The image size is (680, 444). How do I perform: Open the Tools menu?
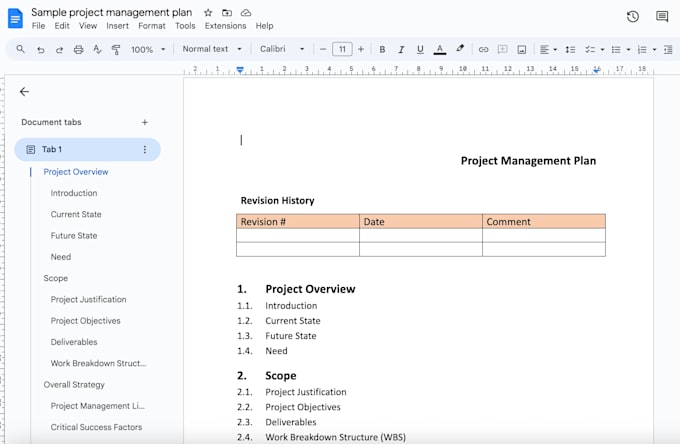[185, 26]
